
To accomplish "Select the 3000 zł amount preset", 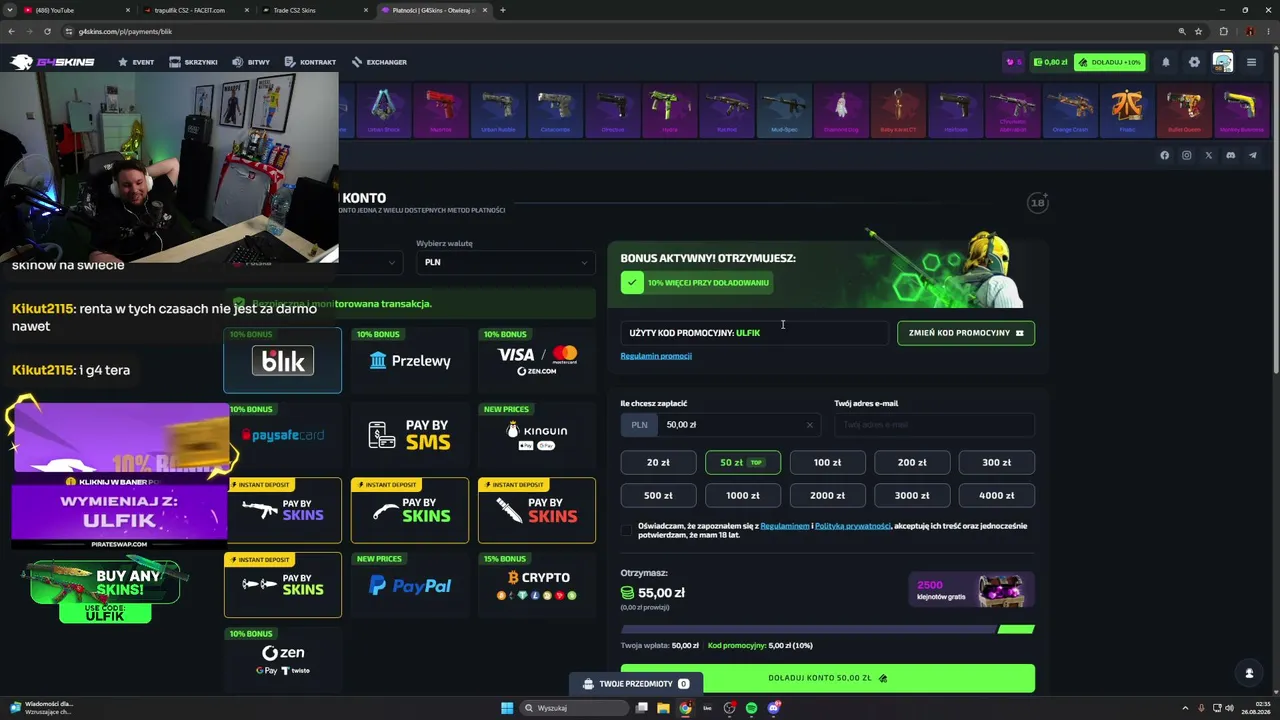I will (x=912, y=496).
